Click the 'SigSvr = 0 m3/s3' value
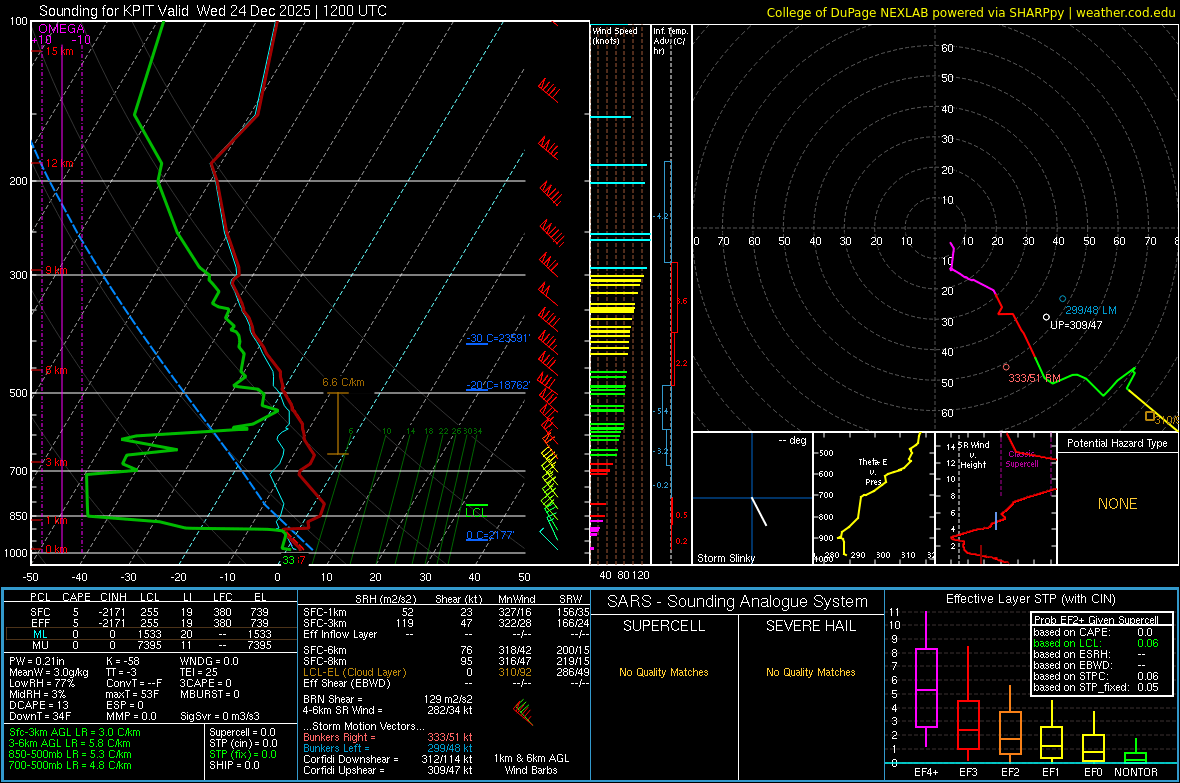Viewport: 1180px width, 783px height. 220,716
